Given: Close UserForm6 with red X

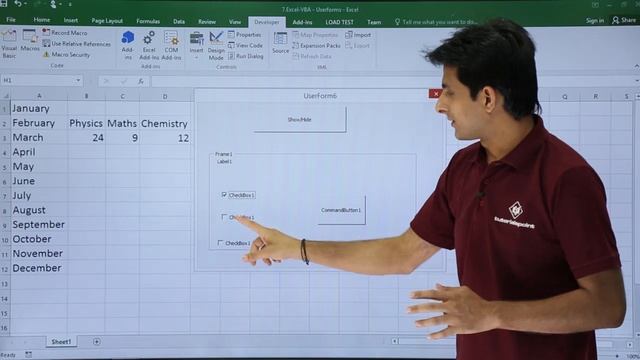Looking at the screenshot, I should coord(436,94).
